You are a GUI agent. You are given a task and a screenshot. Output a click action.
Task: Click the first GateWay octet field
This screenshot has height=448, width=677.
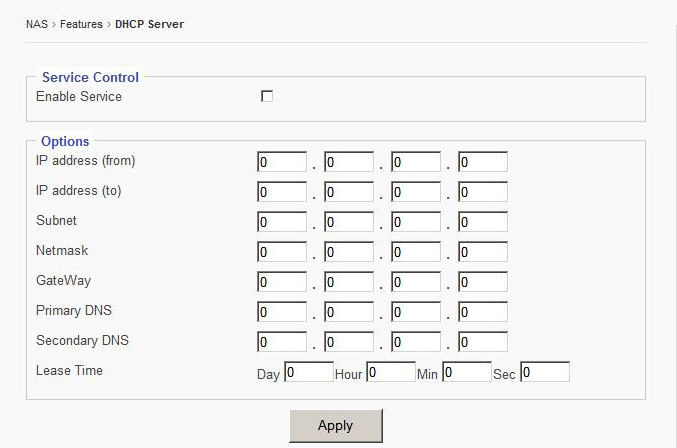(282, 282)
